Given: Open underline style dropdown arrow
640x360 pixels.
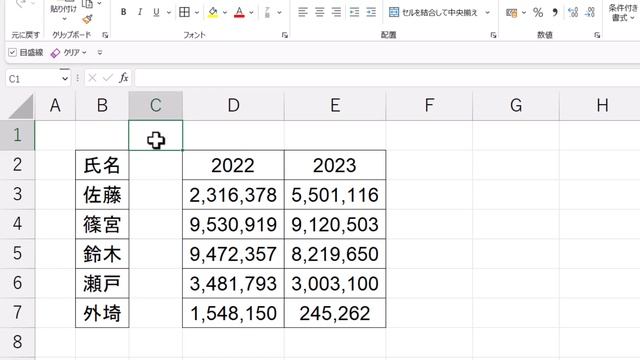Looking at the screenshot, I should (169, 13).
